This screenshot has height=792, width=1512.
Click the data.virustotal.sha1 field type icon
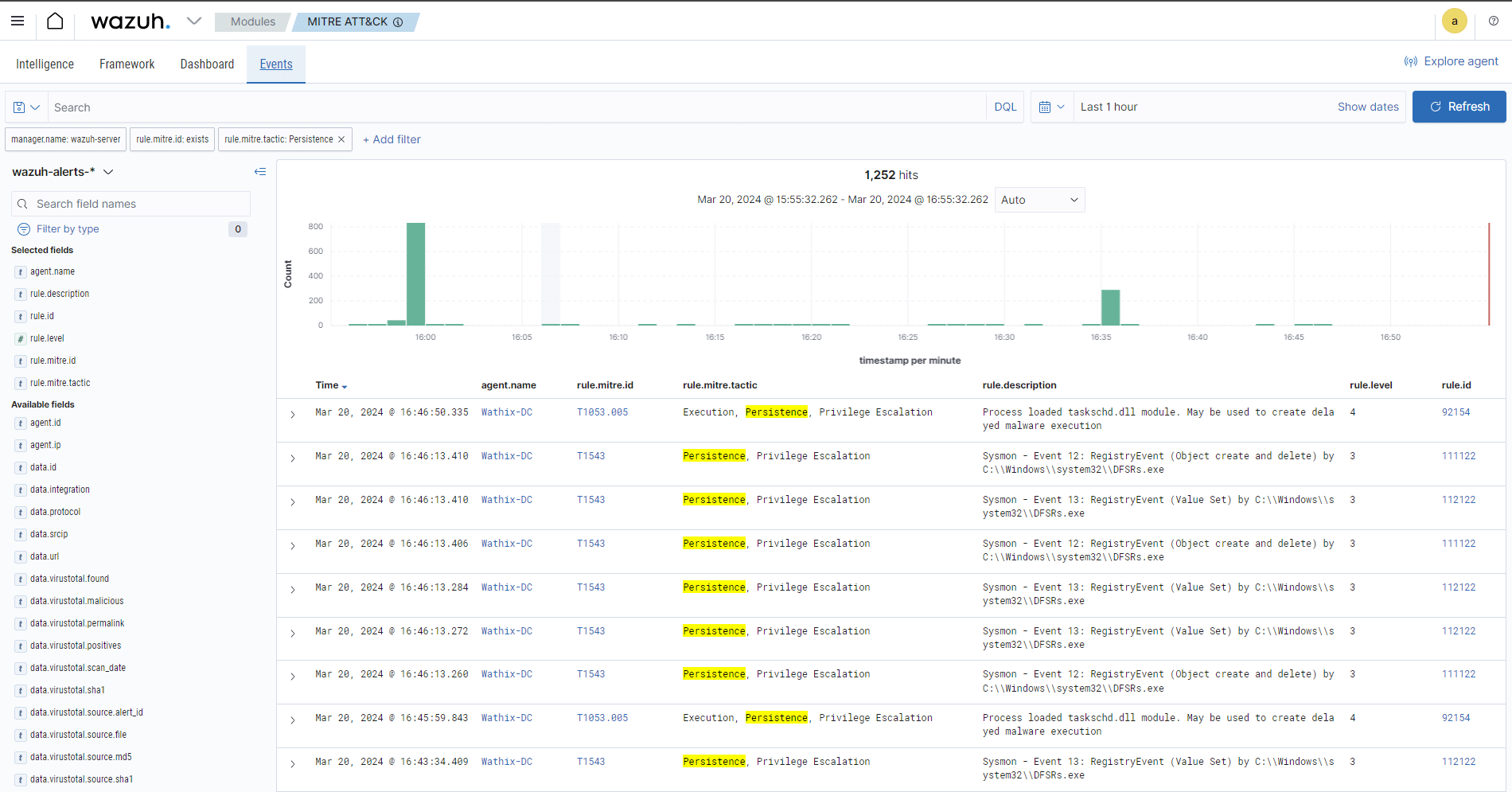21,691
